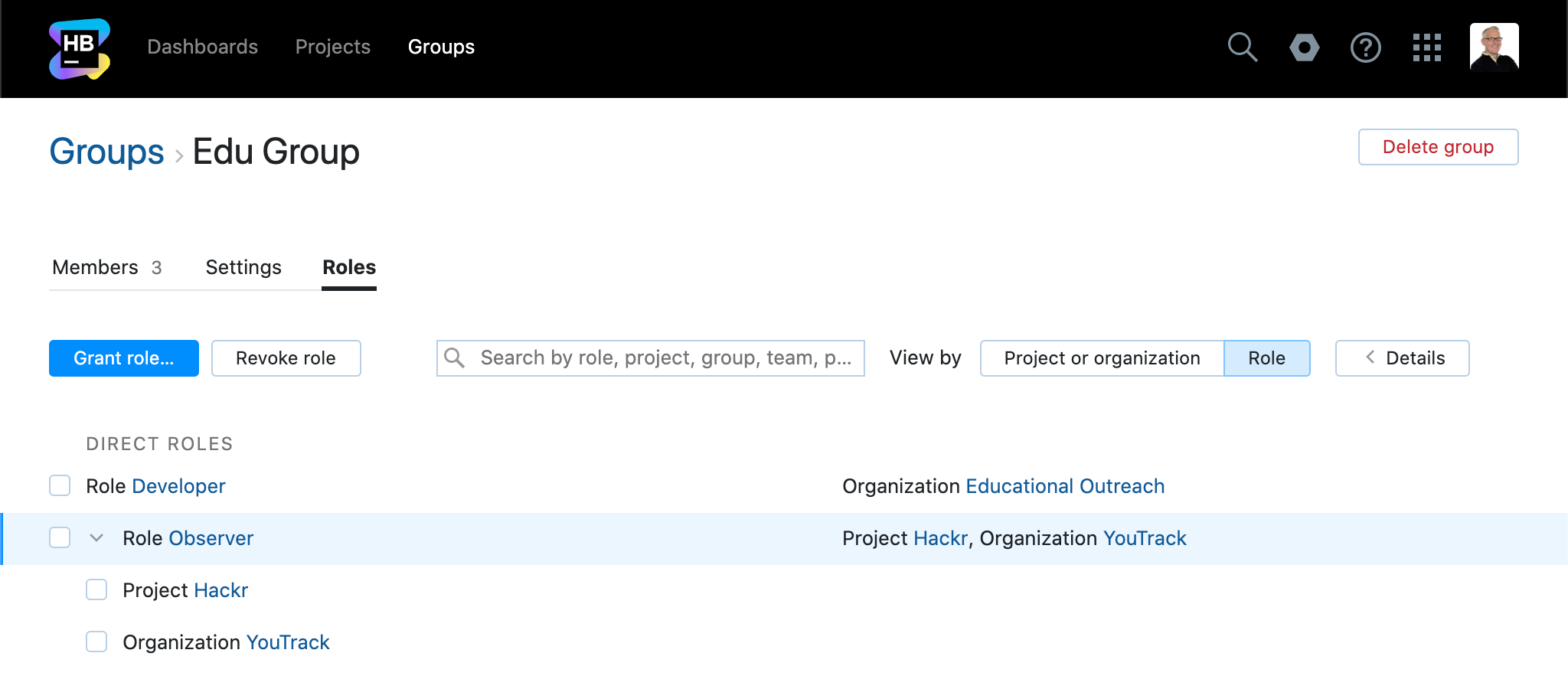Open the administration hexagon icon
1568x689 pixels.
(x=1304, y=47)
